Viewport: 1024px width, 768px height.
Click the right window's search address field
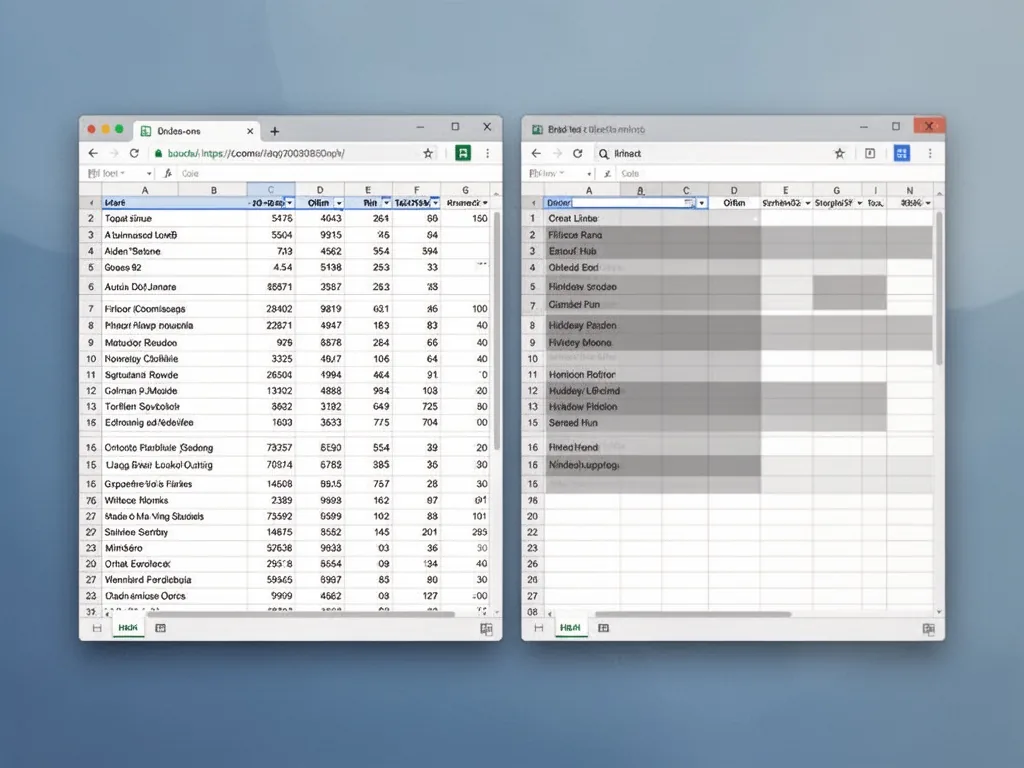pos(713,153)
